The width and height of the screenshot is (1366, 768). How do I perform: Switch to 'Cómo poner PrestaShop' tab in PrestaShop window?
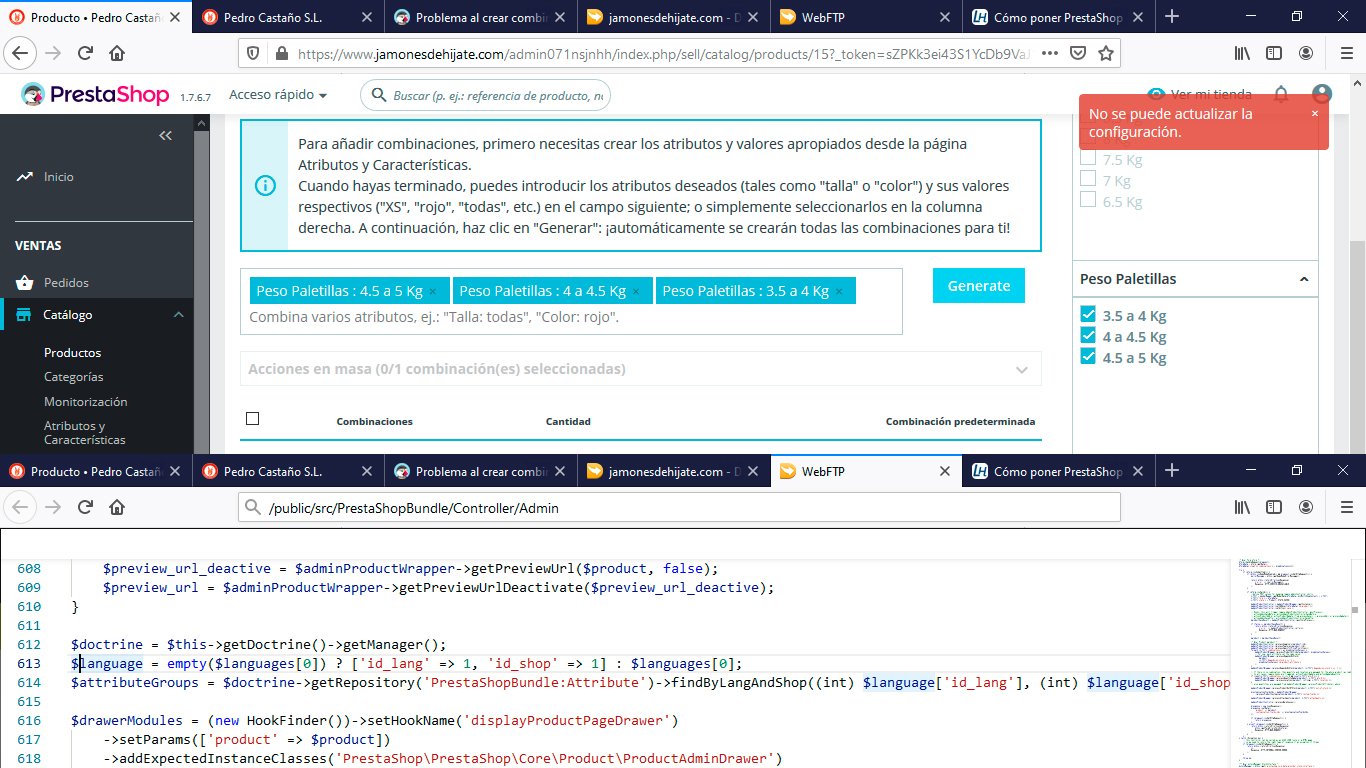1060,17
